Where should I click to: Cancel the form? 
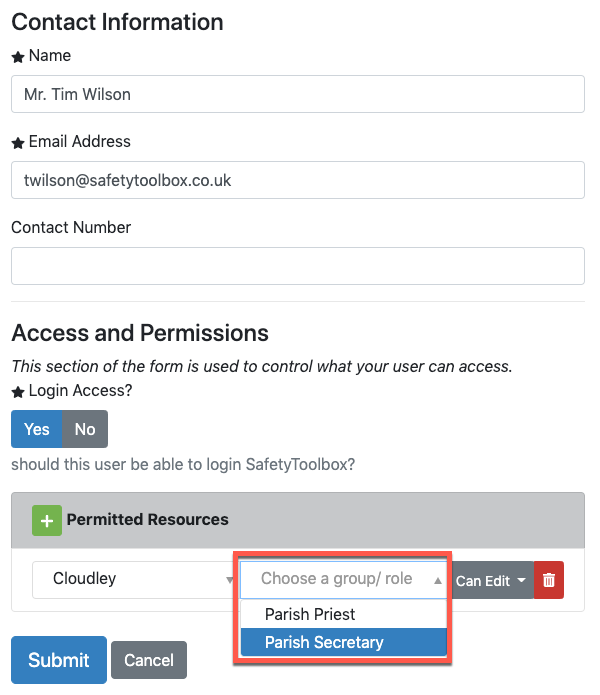click(x=149, y=660)
